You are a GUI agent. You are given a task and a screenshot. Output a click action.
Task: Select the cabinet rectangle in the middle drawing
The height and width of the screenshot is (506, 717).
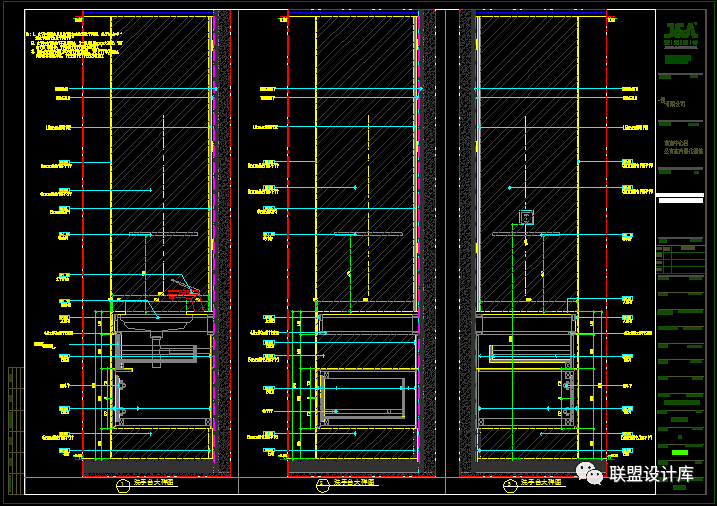click(362, 393)
